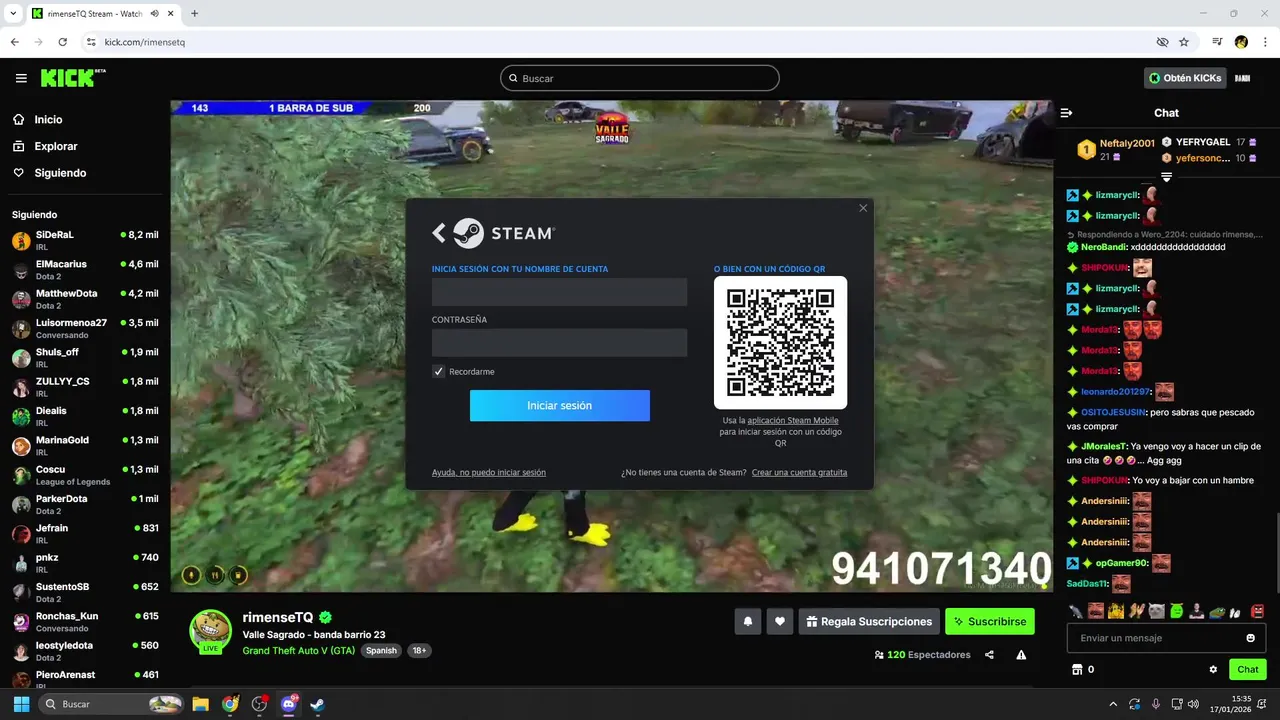Click the Steam QR code image

(x=780, y=342)
